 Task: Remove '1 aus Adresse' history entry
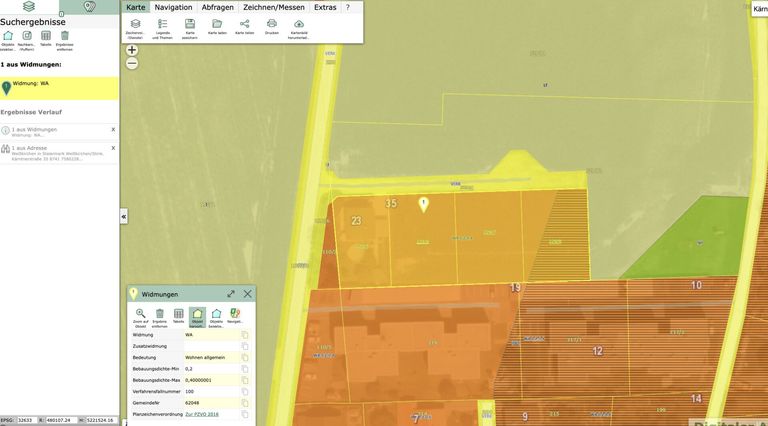tap(113, 148)
